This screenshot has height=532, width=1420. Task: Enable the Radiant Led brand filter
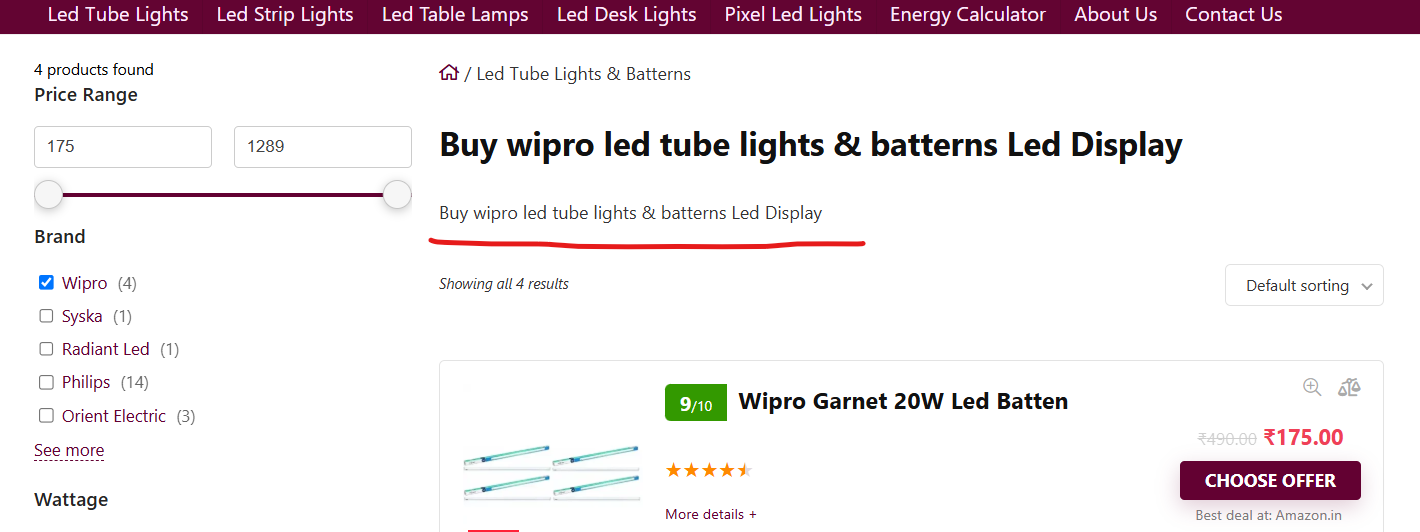pos(46,349)
